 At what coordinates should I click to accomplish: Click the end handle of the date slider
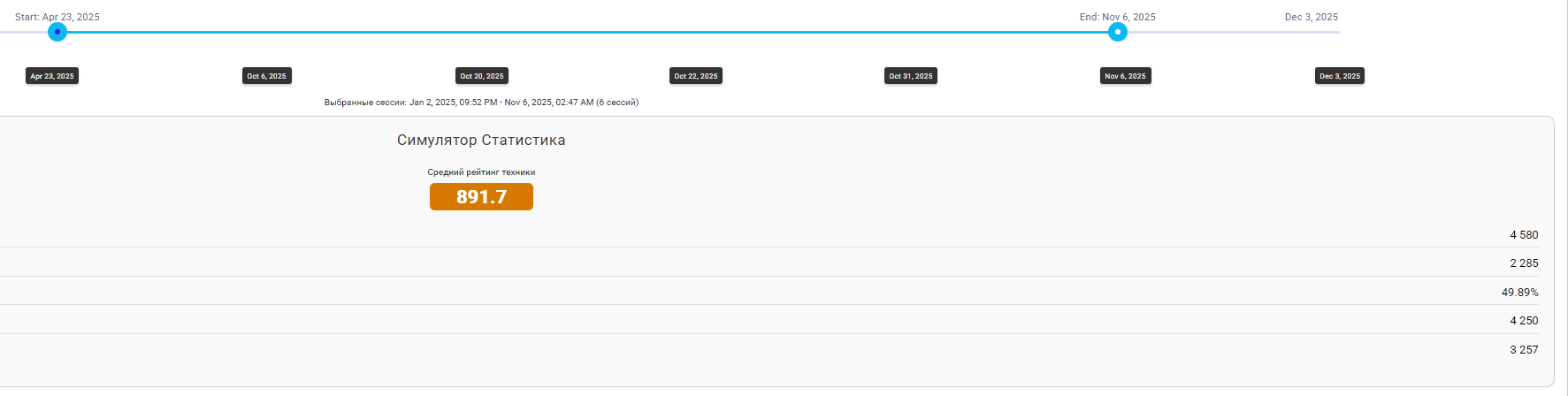(1118, 32)
